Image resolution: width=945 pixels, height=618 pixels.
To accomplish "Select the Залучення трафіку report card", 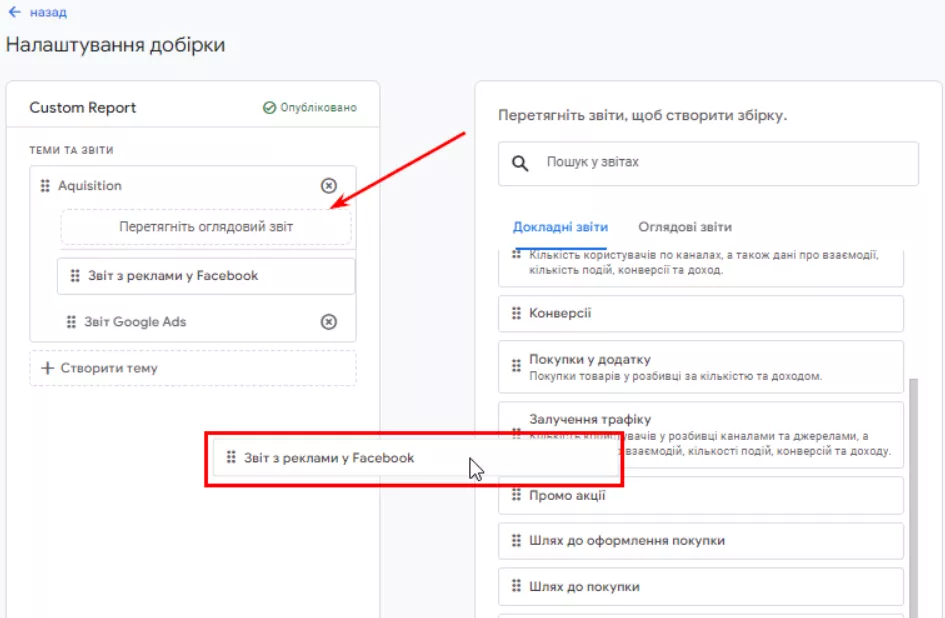I will pos(701,434).
